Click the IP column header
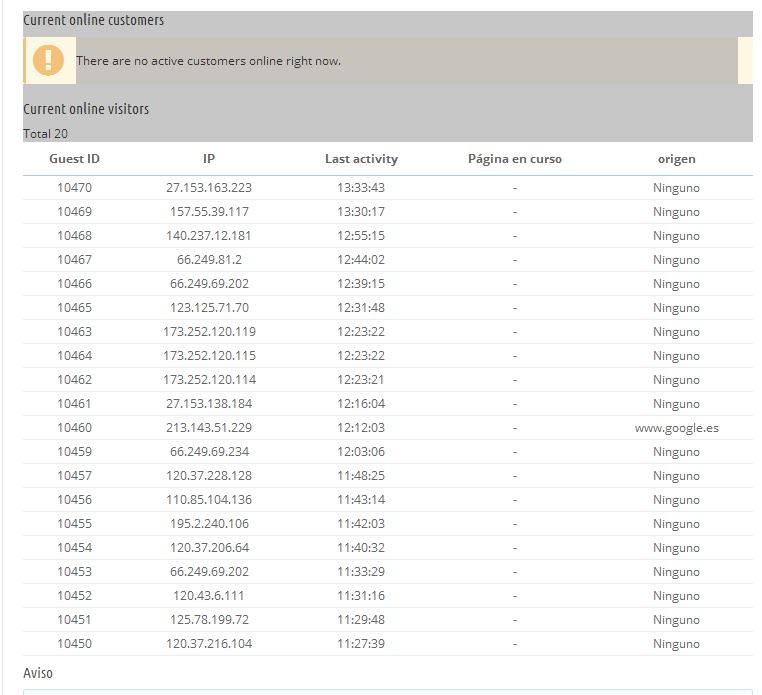 (x=209, y=158)
